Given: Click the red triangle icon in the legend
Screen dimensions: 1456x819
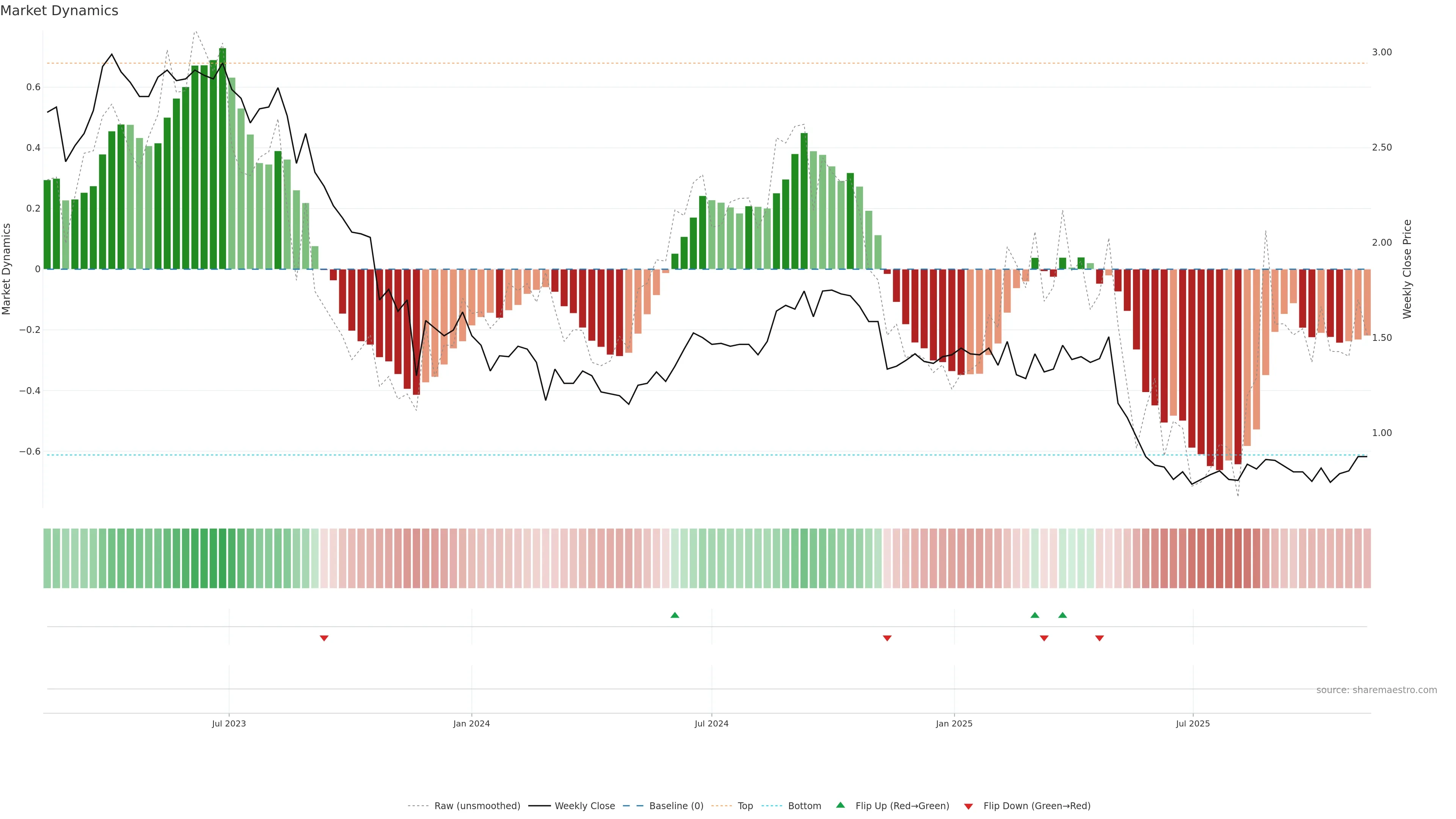Looking at the screenshot, I should [968, 806].
